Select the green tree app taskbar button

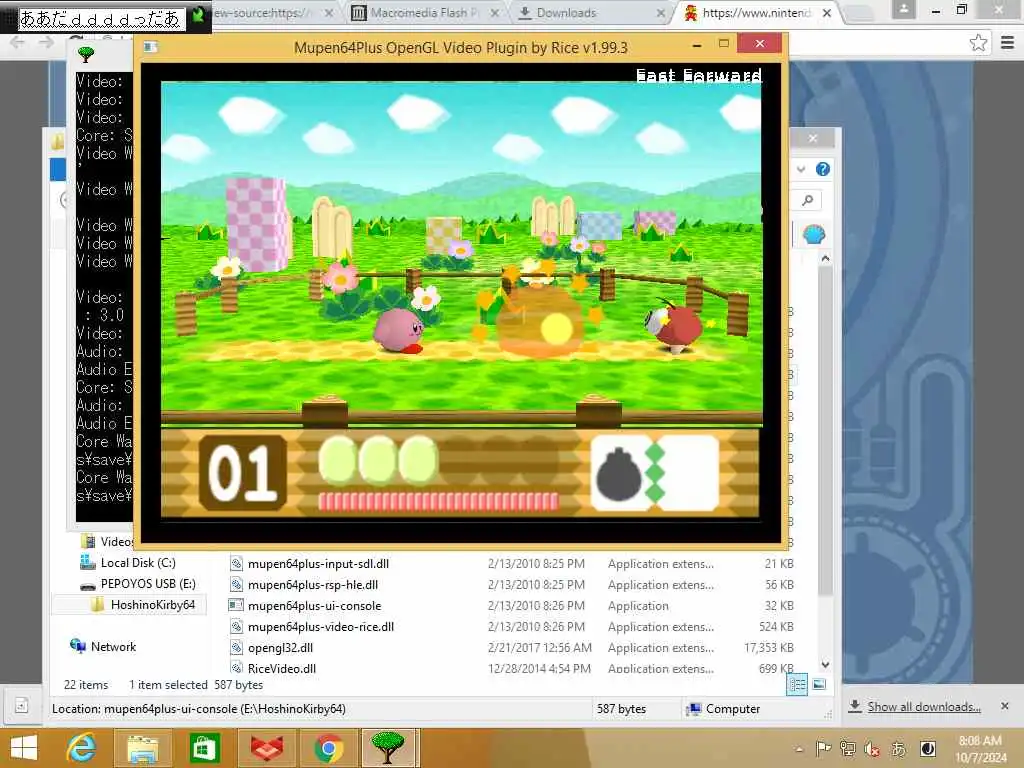click(387, 748)
